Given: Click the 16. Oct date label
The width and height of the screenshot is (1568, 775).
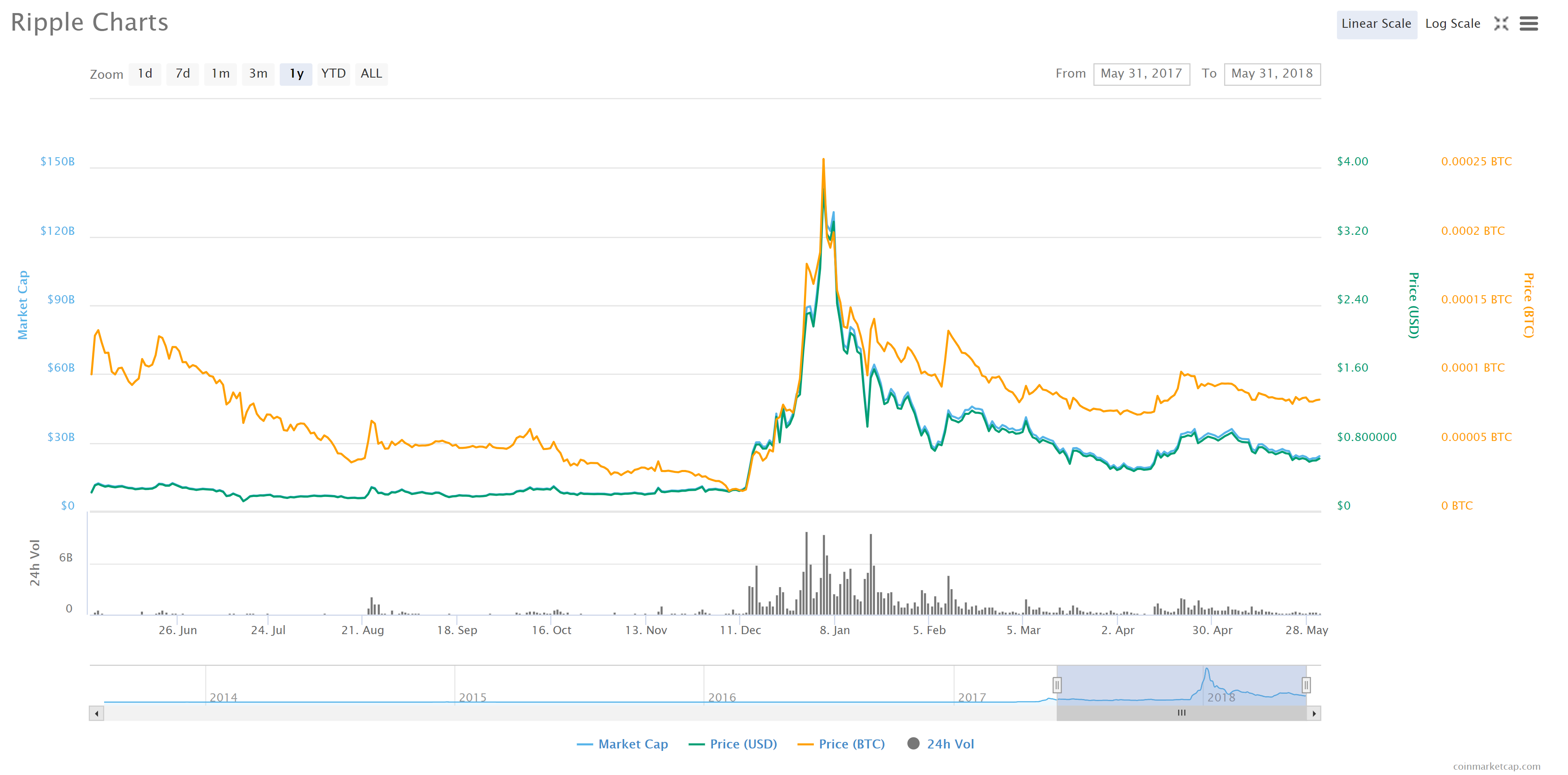Looking at the screenshot, I should click(552, 631).
